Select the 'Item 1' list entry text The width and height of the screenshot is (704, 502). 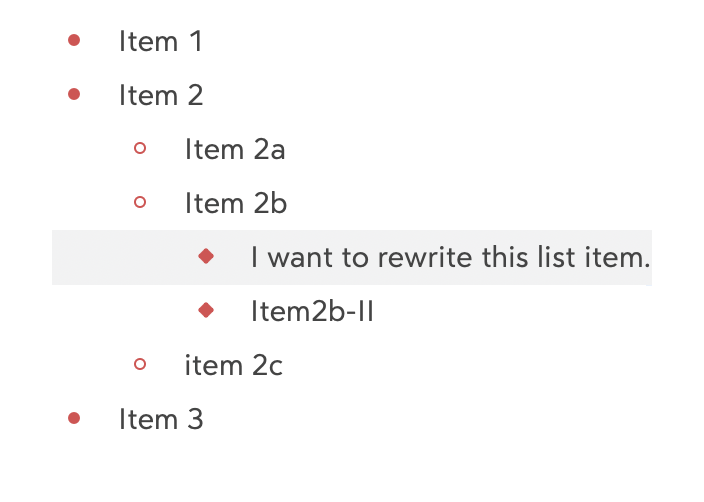point(160,42)
